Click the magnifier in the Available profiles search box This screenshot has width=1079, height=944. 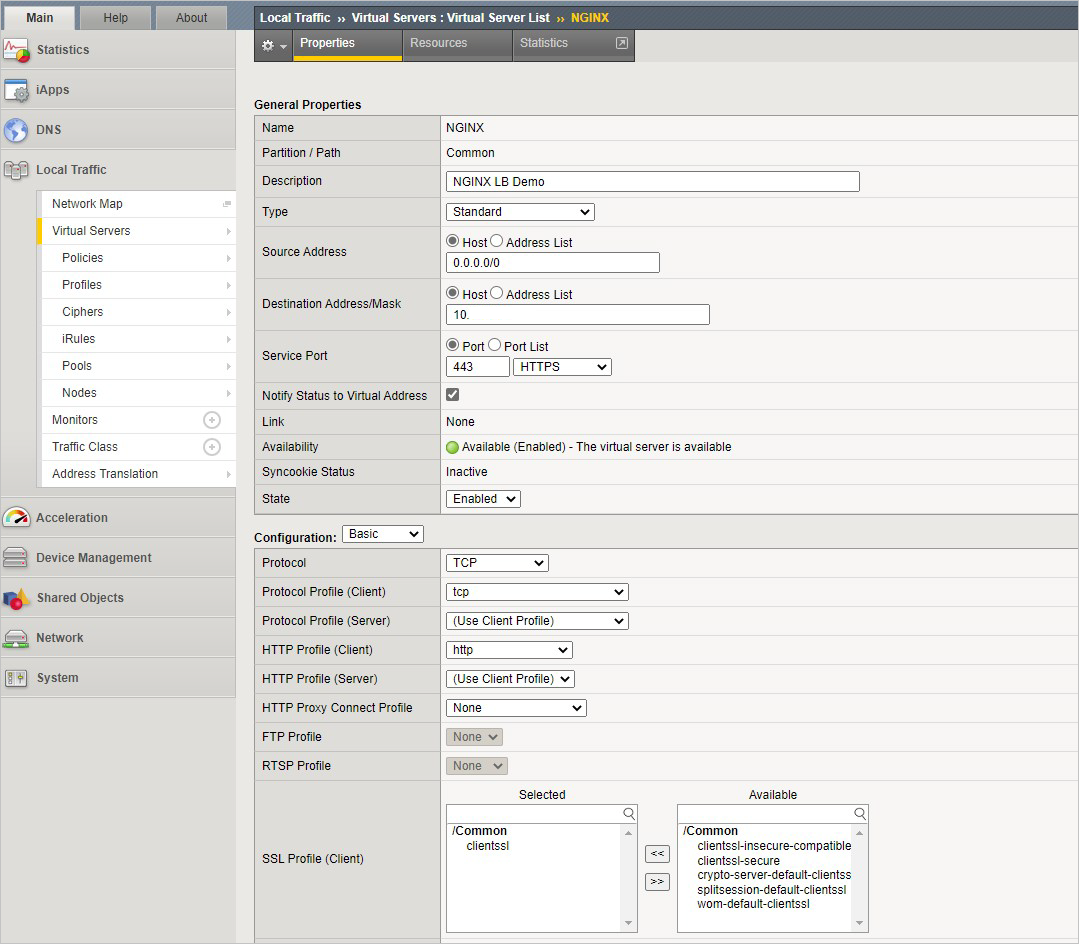pyautogui.click(x=859, y=813)
